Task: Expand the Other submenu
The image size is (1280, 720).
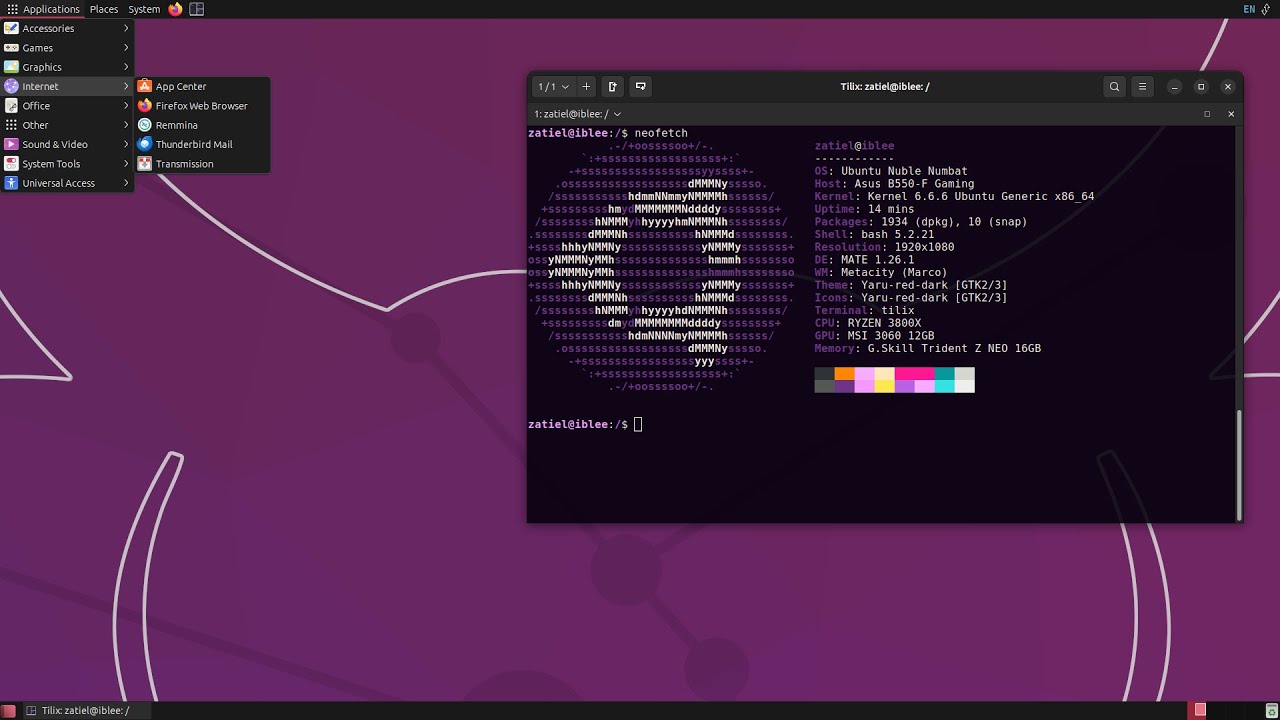Action: tap(67, 125)
